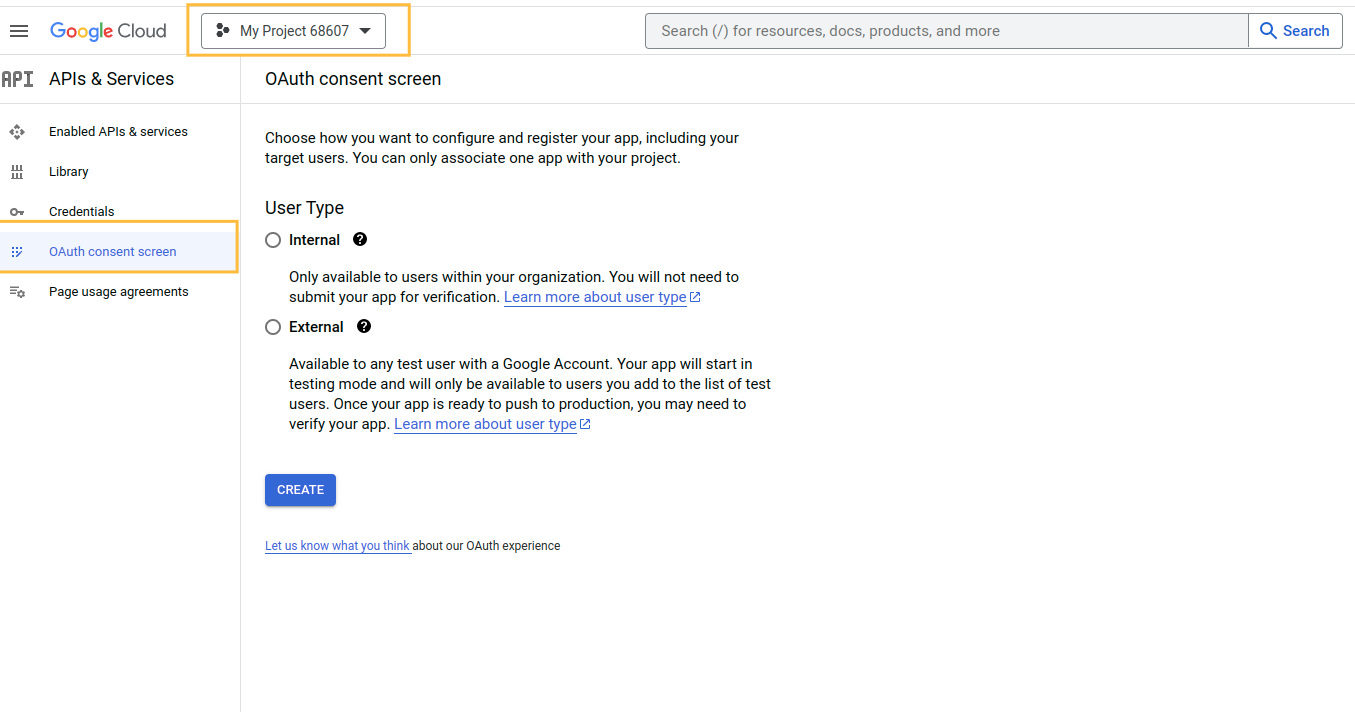Select the External user type radio button
The height and width of the screenshot is (712, 1355).
click(x=273, y=327)
